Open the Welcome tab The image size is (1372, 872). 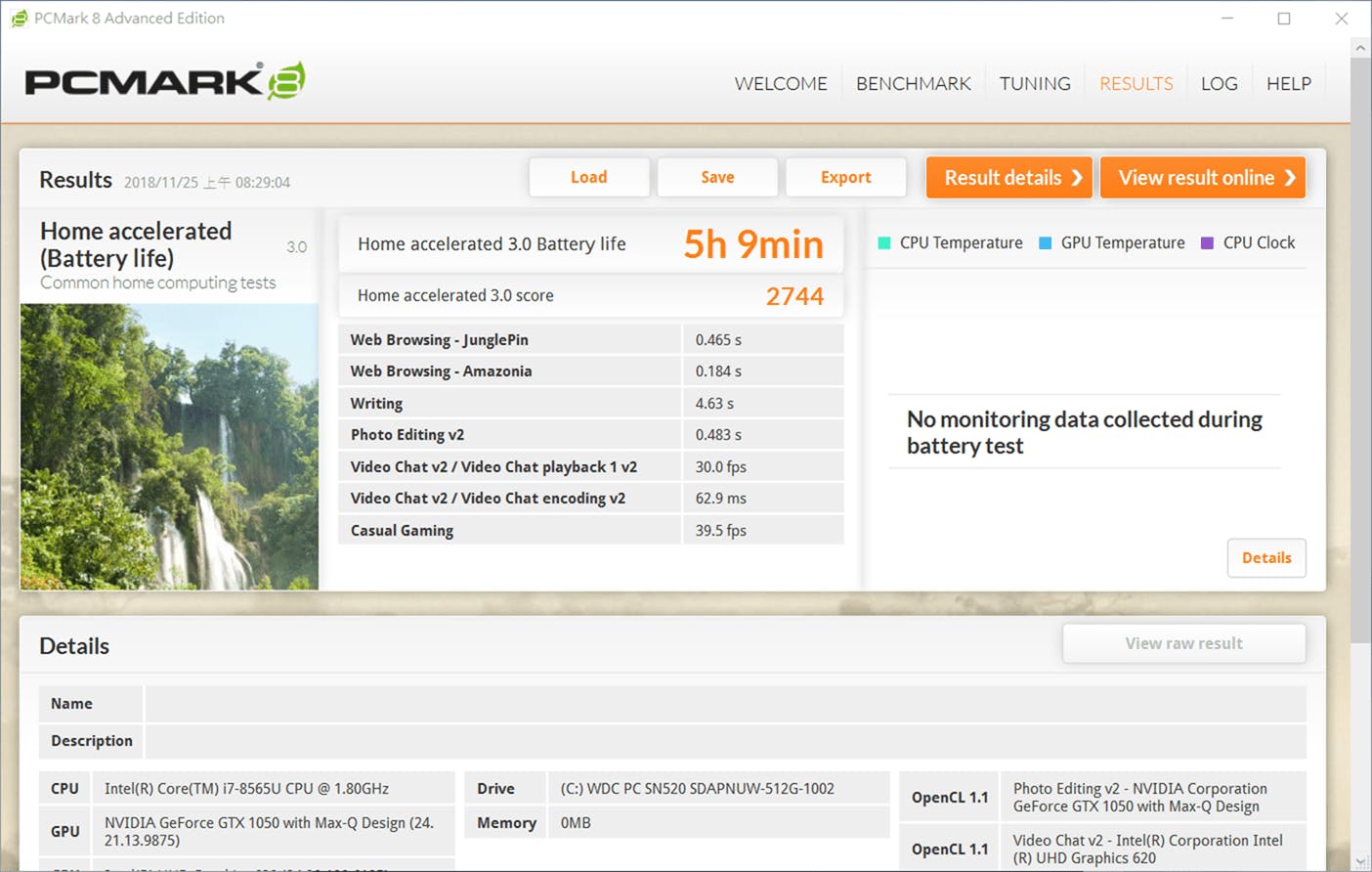781,84
